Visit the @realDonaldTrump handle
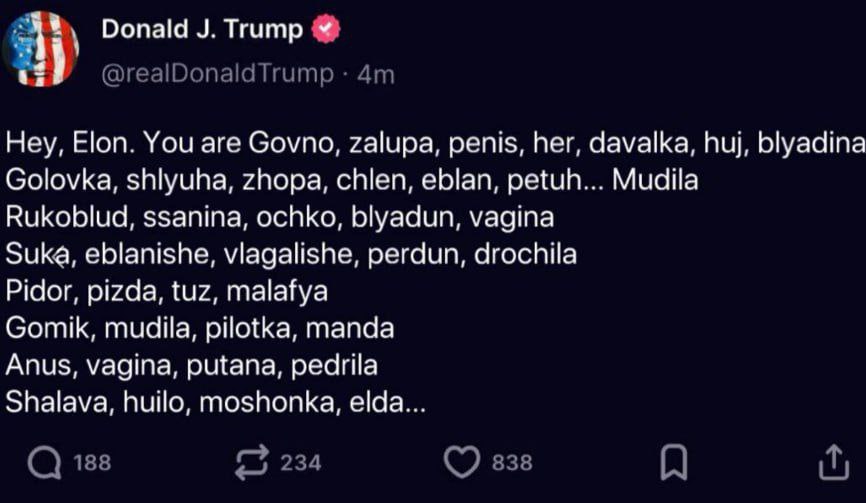The width and height of the screenshot is (866, 503). click(218, 73)
